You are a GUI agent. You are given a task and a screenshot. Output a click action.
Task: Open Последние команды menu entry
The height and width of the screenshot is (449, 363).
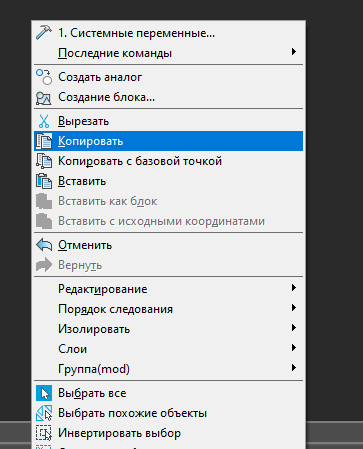(168, 53)
